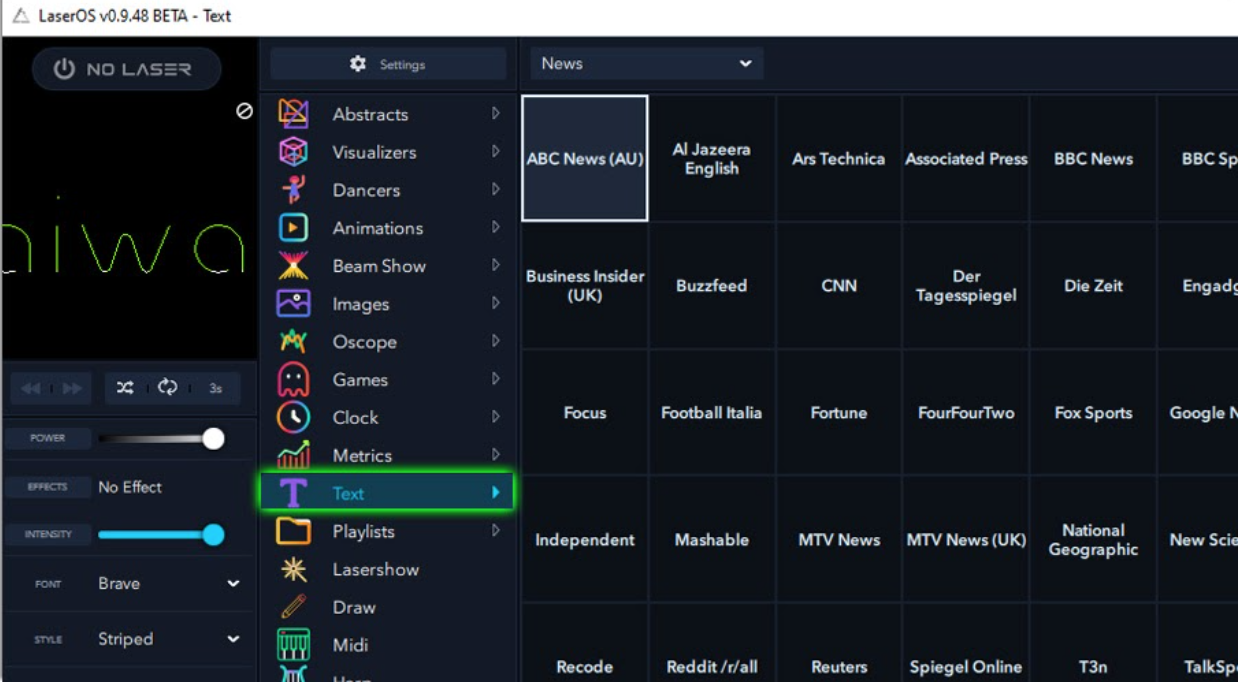
Task: Adjust the Intensity slider handle
Action: (213, 535)
